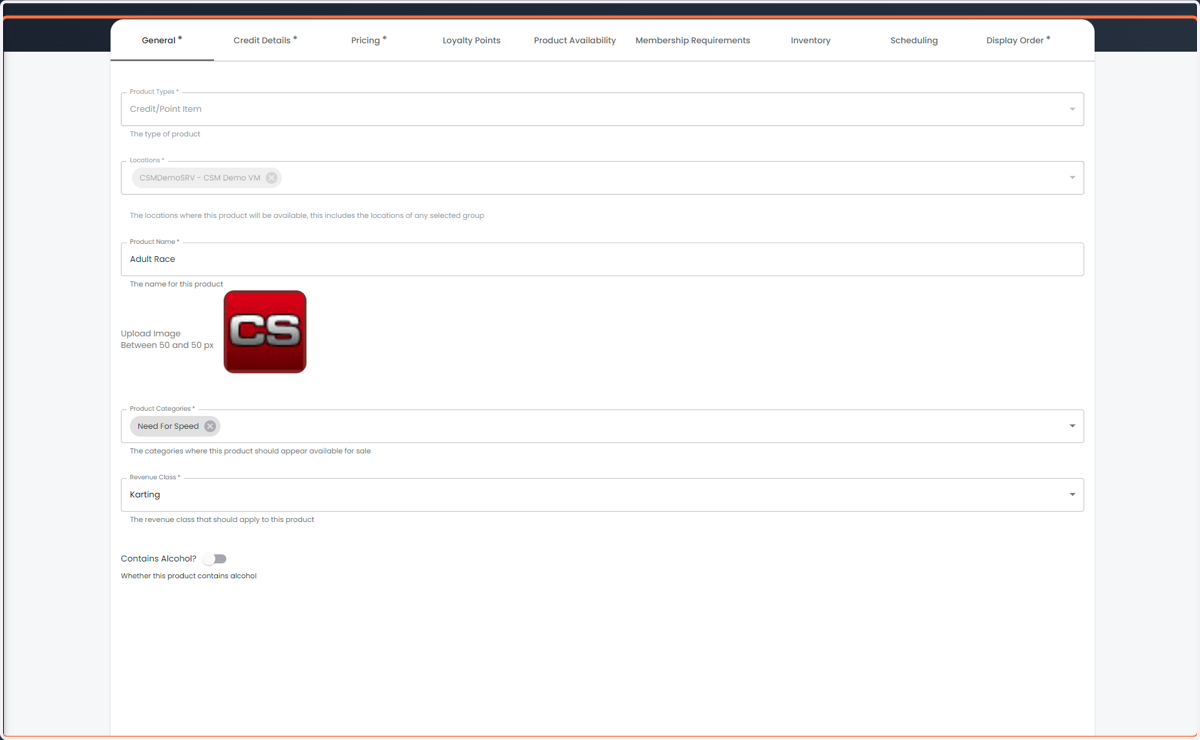1200x740 pixels.
Task: Click the 'The name for this product' helper text
Action: (176, 284)
